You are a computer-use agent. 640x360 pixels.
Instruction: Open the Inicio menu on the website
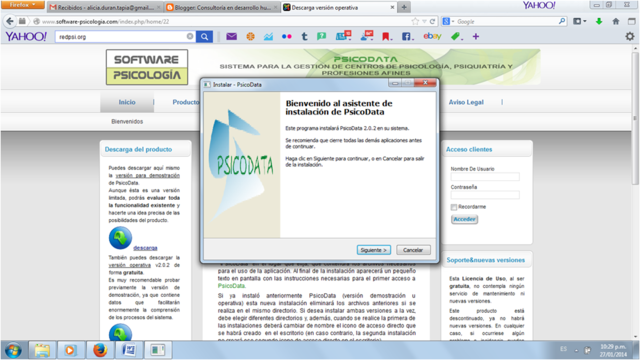point(127,102)
